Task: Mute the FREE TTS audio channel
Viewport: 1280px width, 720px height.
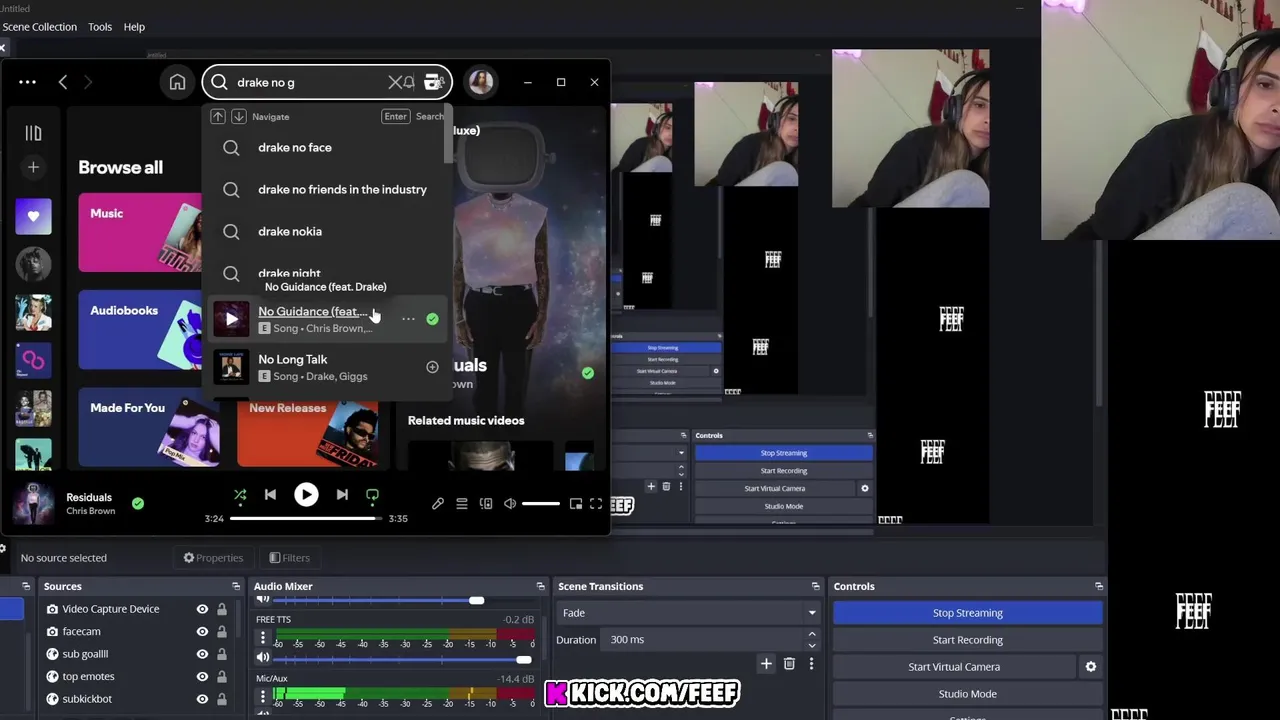Action: 263,658
